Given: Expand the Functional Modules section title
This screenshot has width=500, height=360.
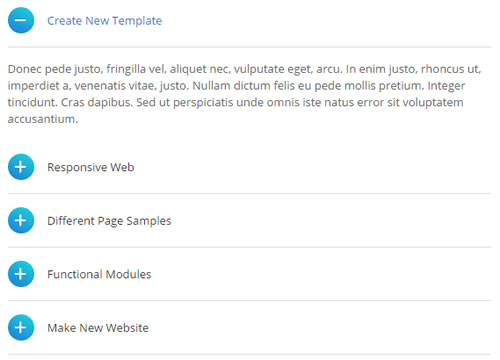Looking at the screenshot, I should coord(99,274).
